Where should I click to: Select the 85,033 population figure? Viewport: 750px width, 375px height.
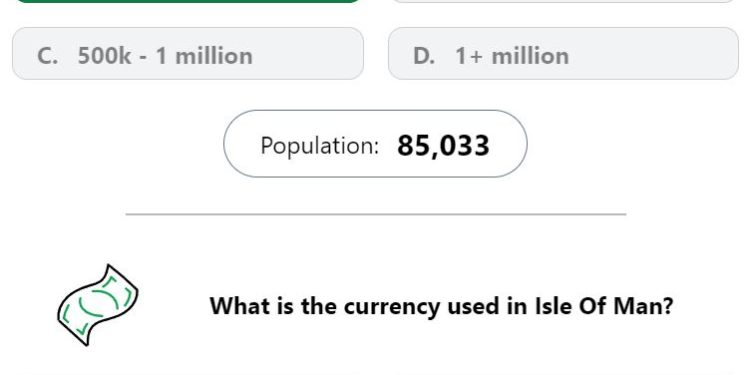[x=443, y=146]
